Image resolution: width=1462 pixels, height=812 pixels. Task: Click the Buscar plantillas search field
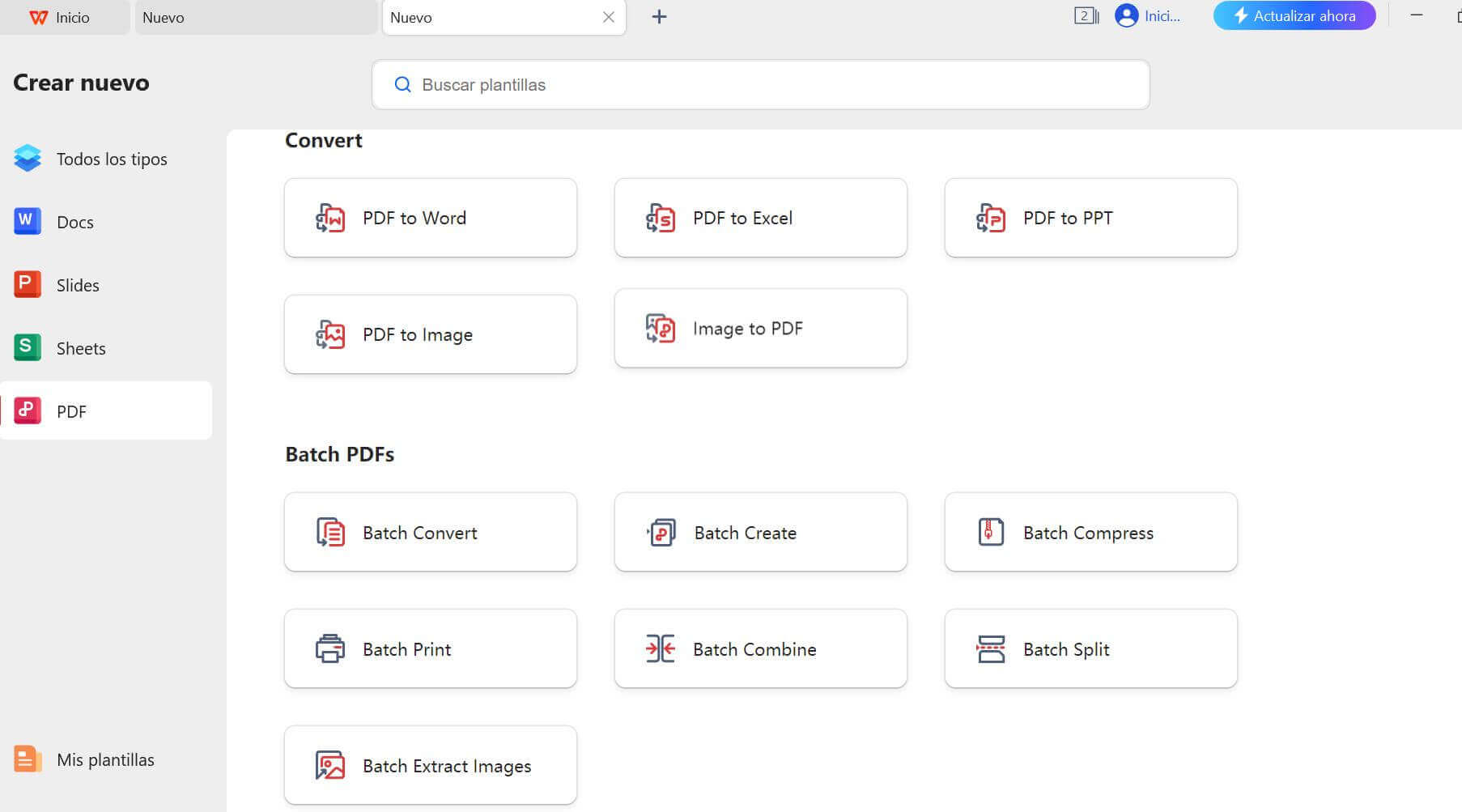pyautogui.click(x=759, y=84)
